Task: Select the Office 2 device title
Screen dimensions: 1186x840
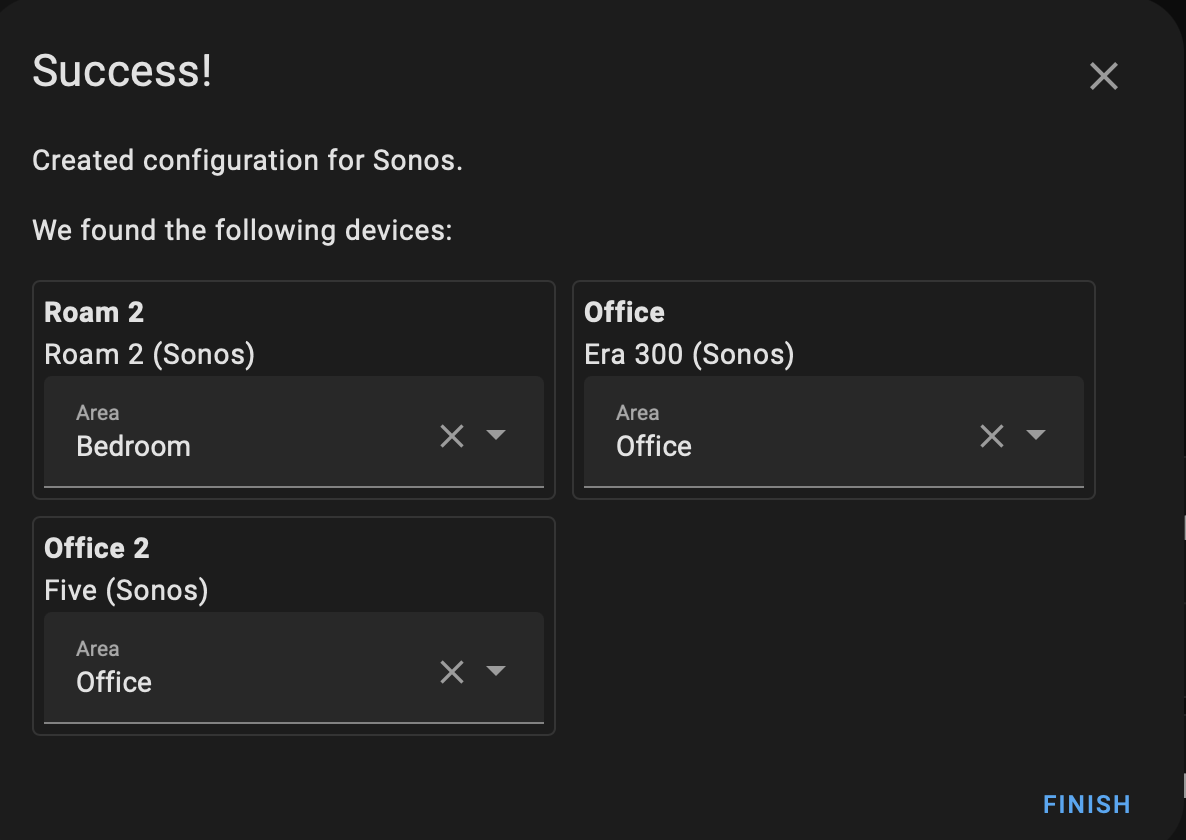Action: pos(97,548)
